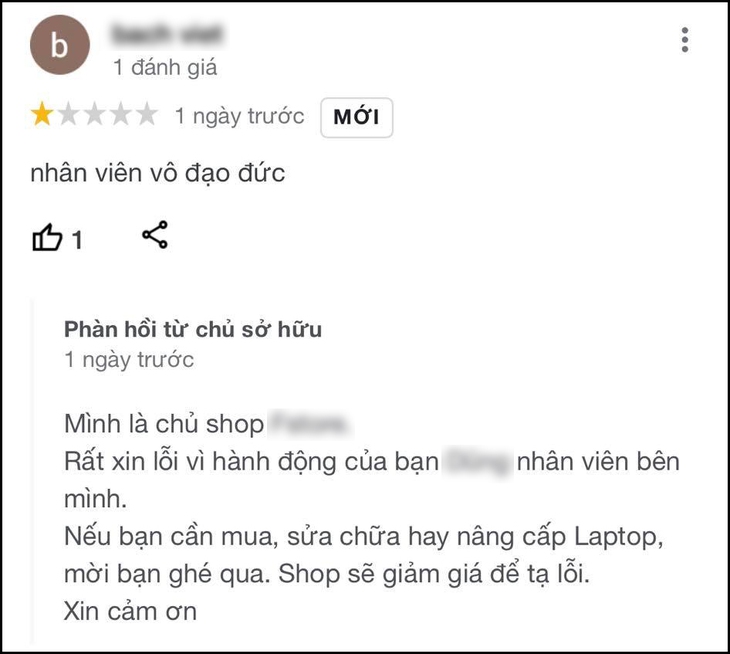Viewport: 730px width, 654px height.
Task: Open the three-dot review options menu
Action: [x=684, y=40]
